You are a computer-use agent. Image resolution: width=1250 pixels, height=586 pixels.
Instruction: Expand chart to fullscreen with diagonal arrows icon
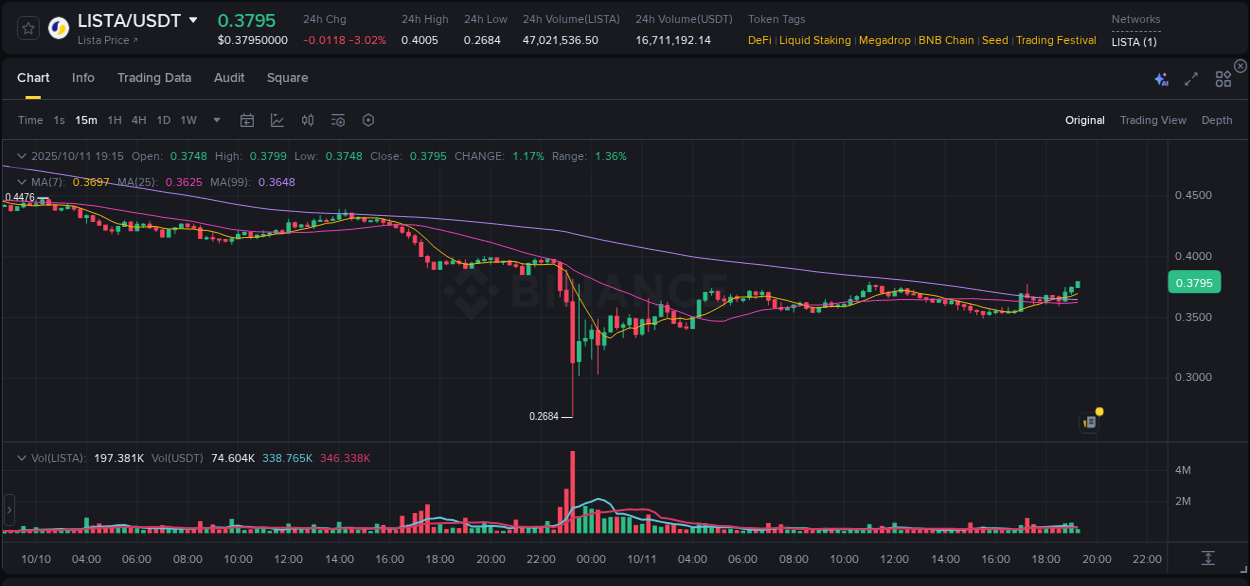pyautogui.click(x=1191, y=78)
